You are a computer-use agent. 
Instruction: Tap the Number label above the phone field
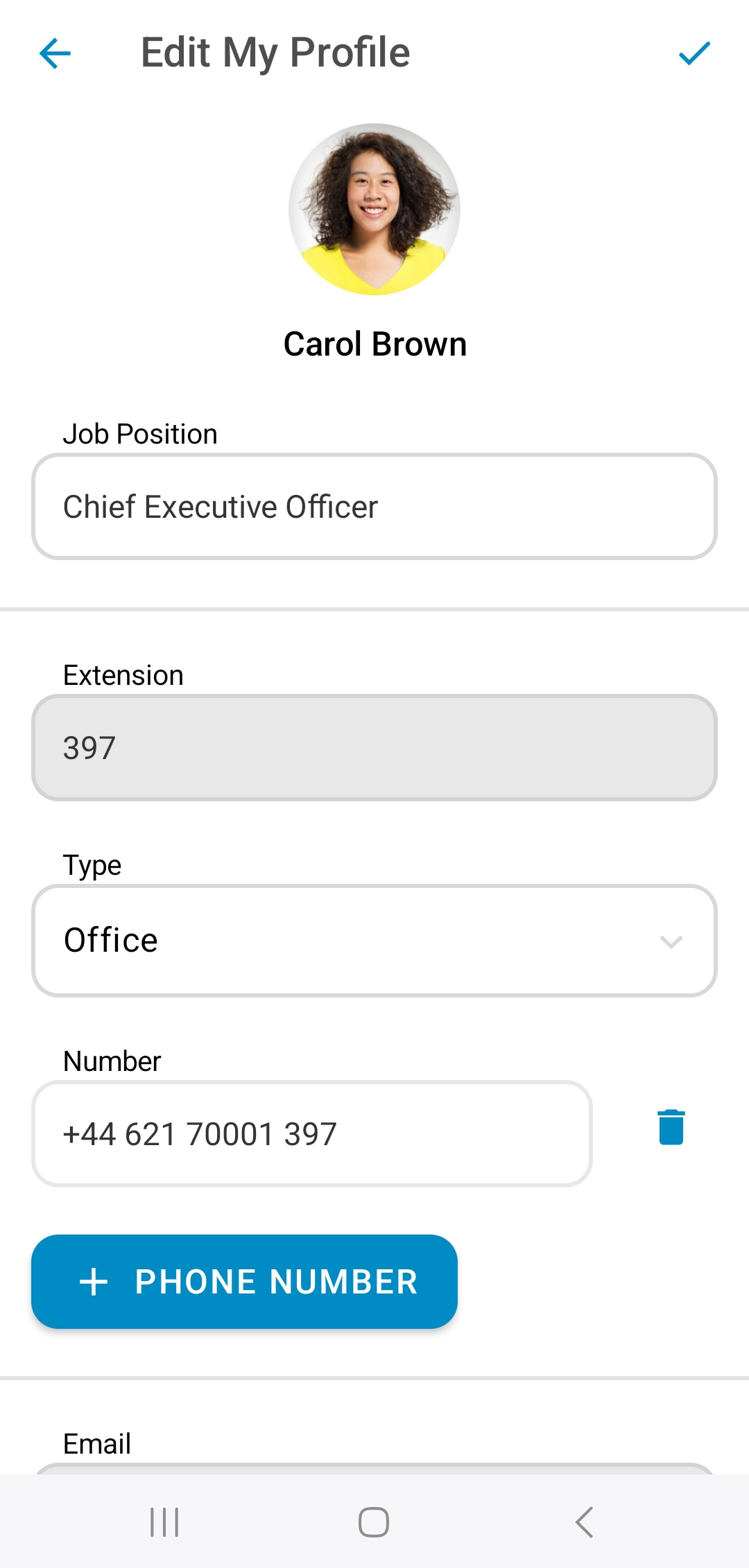coord(112,1061)
